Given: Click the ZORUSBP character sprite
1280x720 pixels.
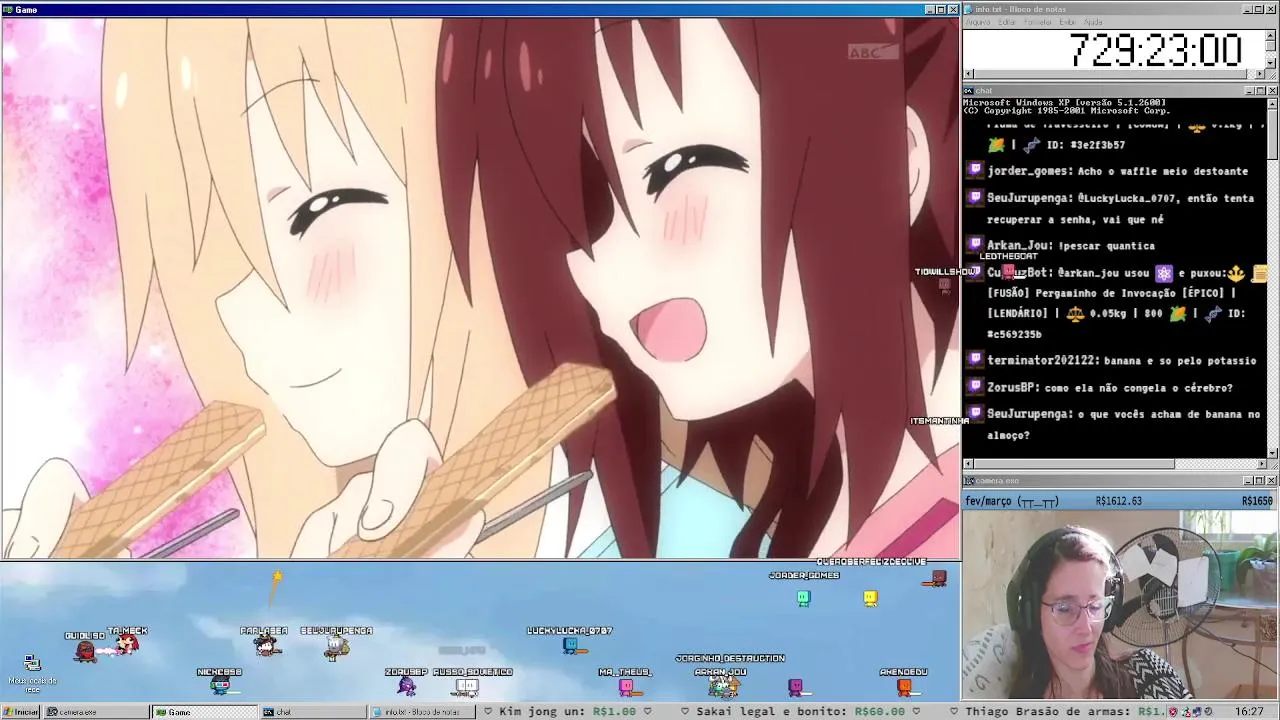Looking at the screenshot, I should tap(406, 686).
